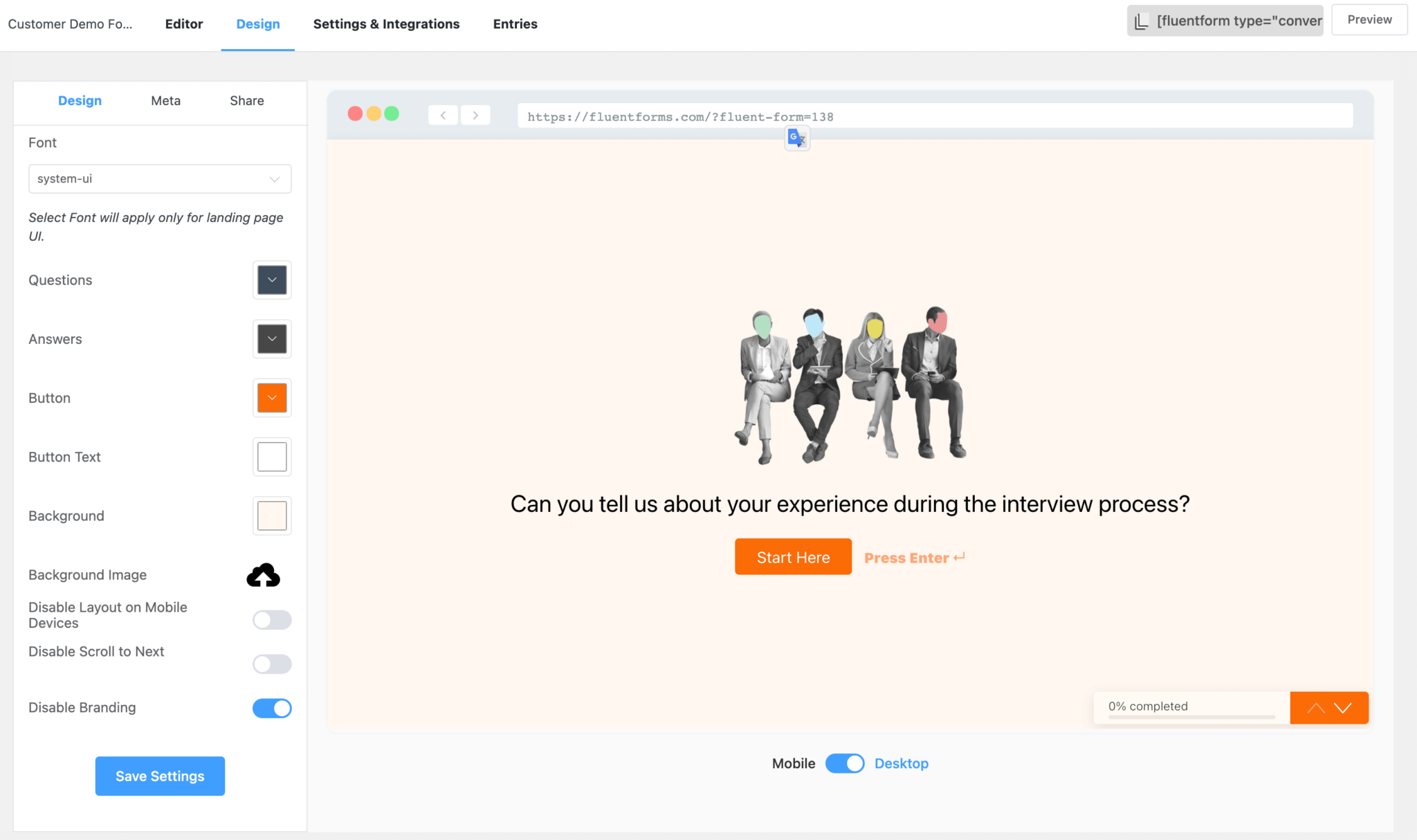
Task: Copy the fluentform shortcode
Action: [x=1225, y=20]
